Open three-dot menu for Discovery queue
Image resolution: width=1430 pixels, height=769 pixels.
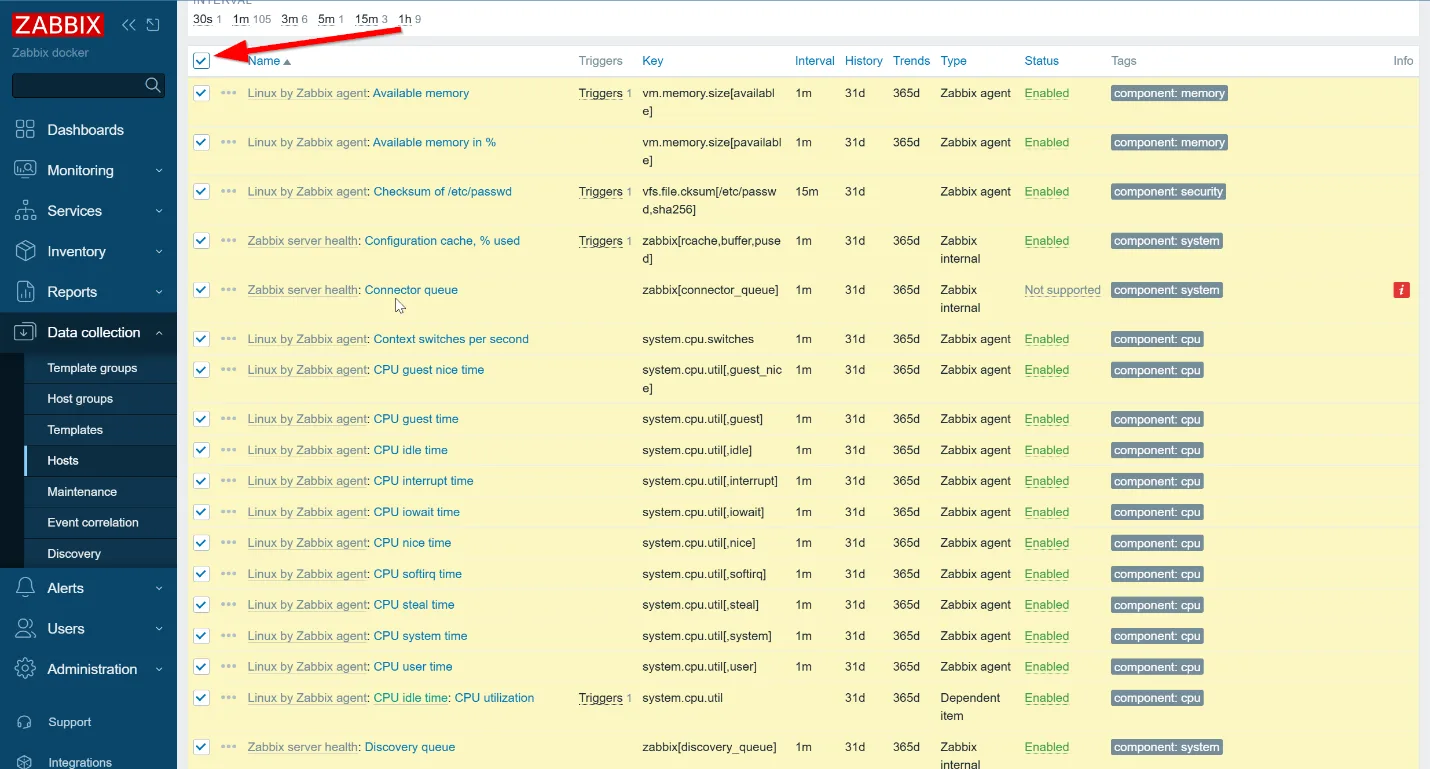(x=229, y=747)
